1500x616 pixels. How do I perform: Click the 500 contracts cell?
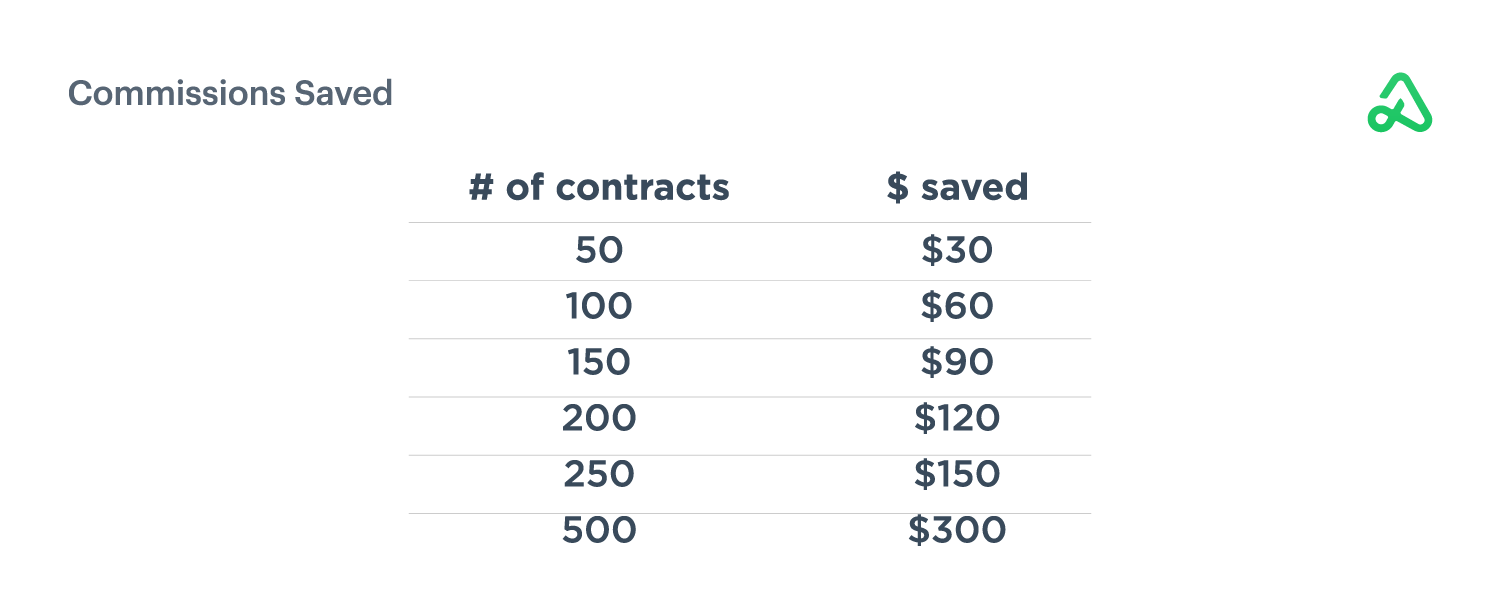(x=599, y=530)
